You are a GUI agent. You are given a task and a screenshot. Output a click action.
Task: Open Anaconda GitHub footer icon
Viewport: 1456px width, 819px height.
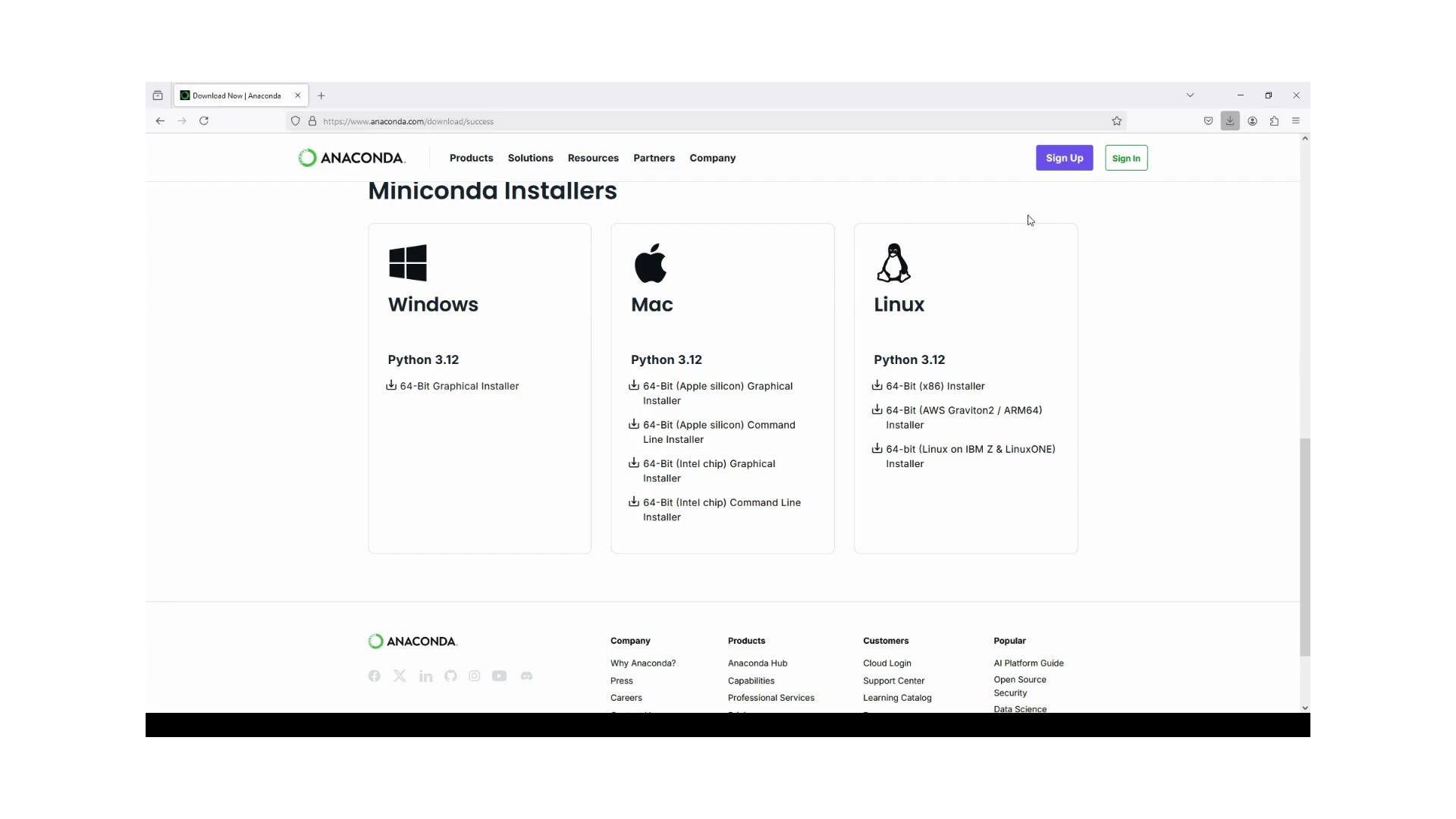(450, 676)
